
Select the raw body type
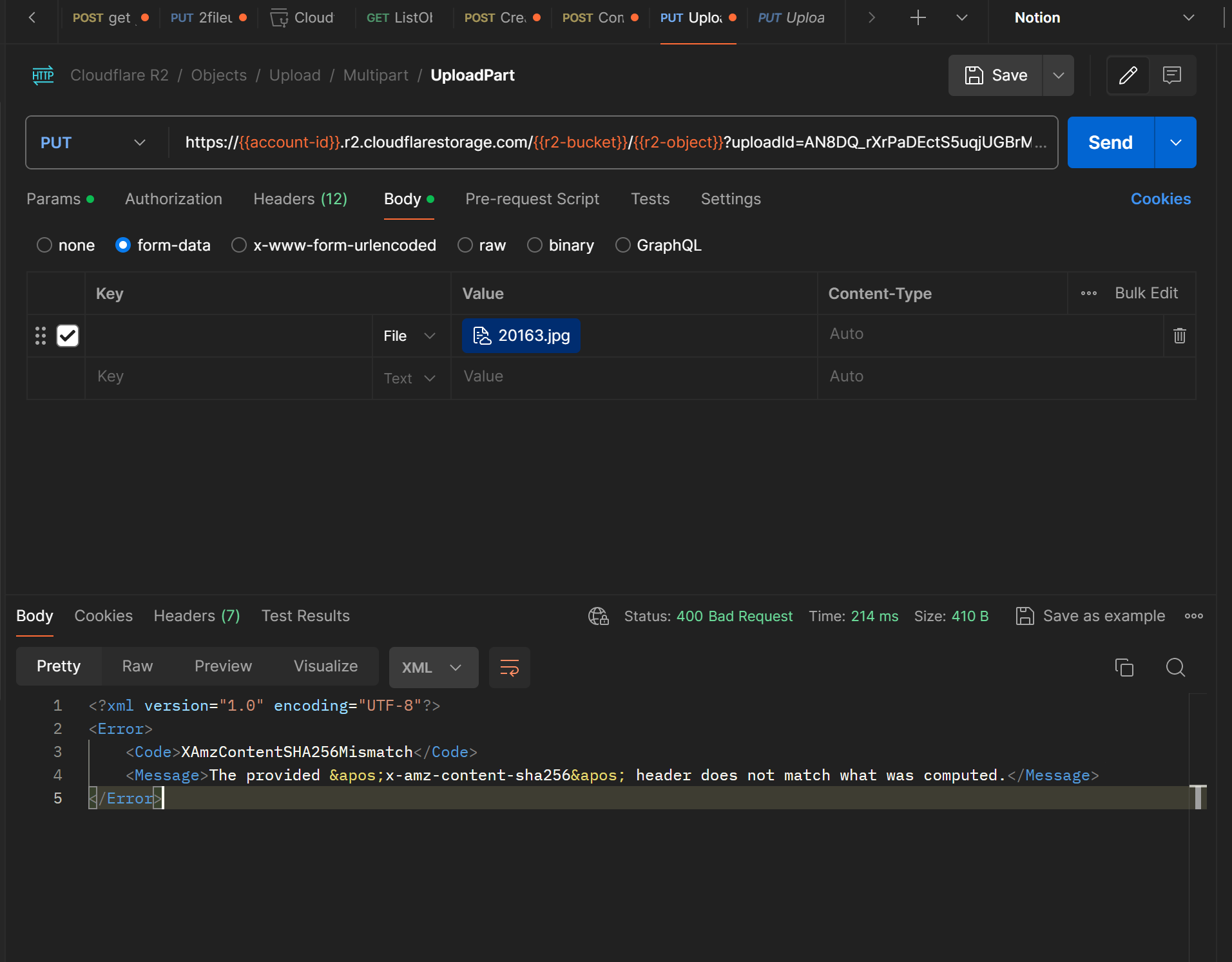pos(465,245)
